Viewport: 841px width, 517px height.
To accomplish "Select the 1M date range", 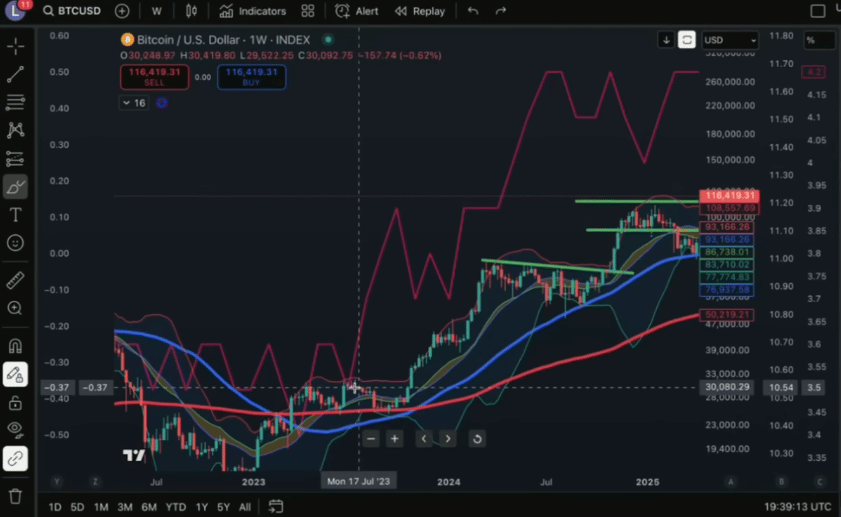I will coord(101,507).
